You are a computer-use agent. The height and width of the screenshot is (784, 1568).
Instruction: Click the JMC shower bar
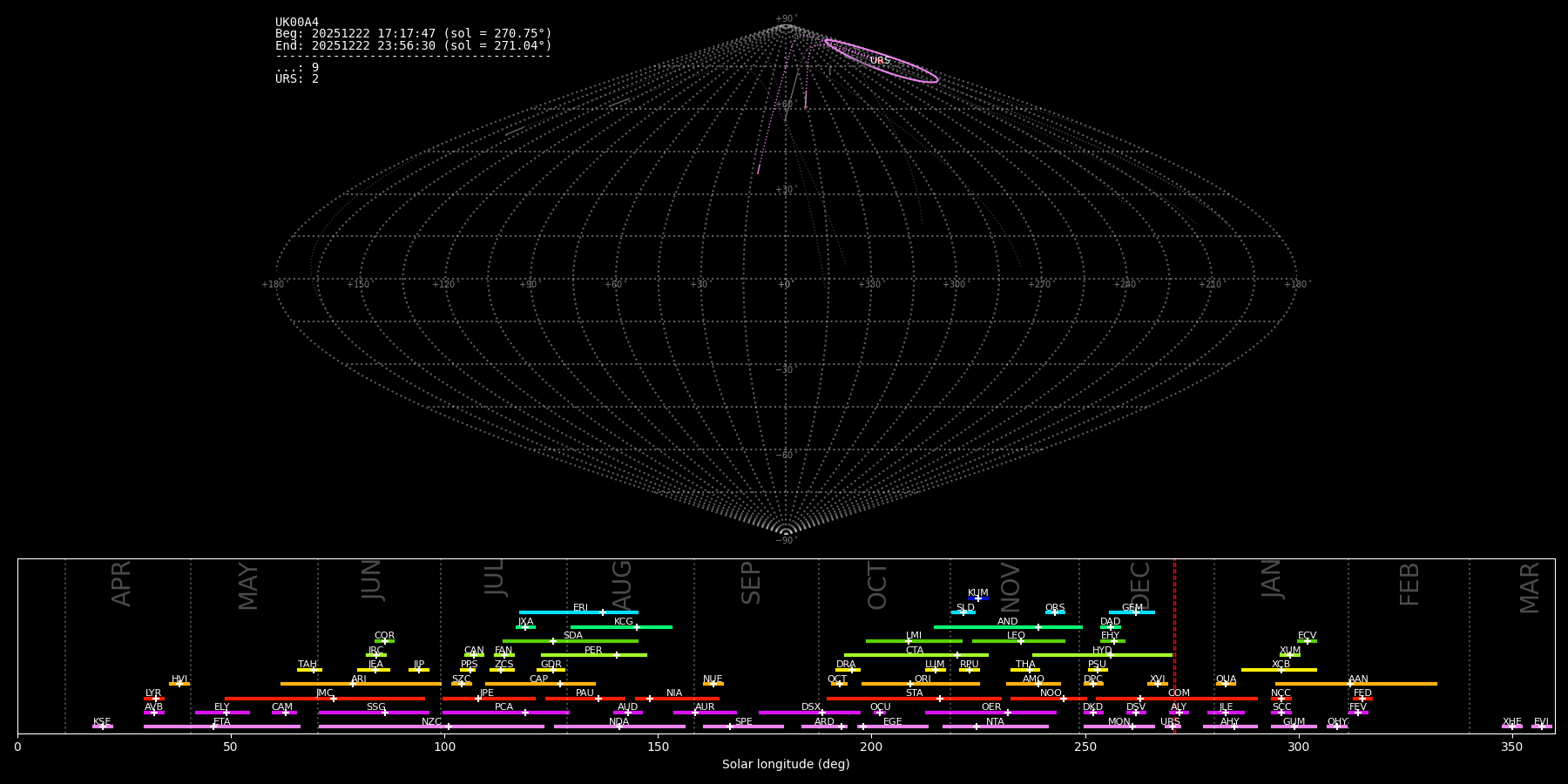coord(325,699)
